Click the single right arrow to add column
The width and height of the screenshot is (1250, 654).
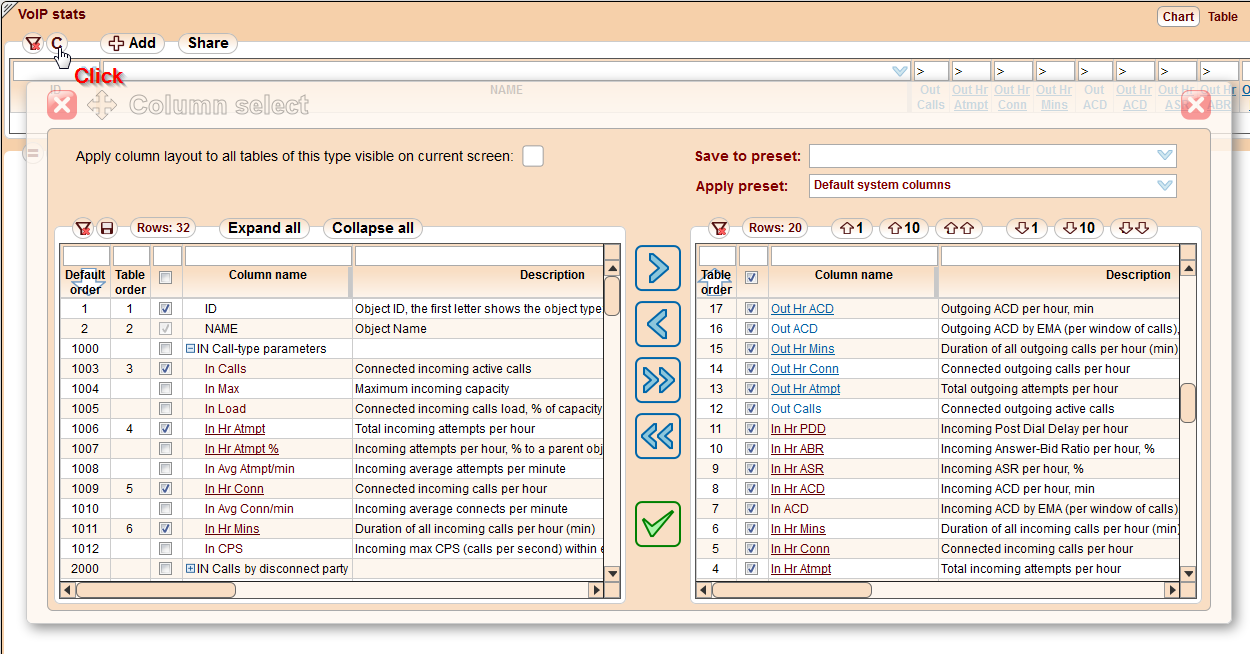[x=657, y=268]
